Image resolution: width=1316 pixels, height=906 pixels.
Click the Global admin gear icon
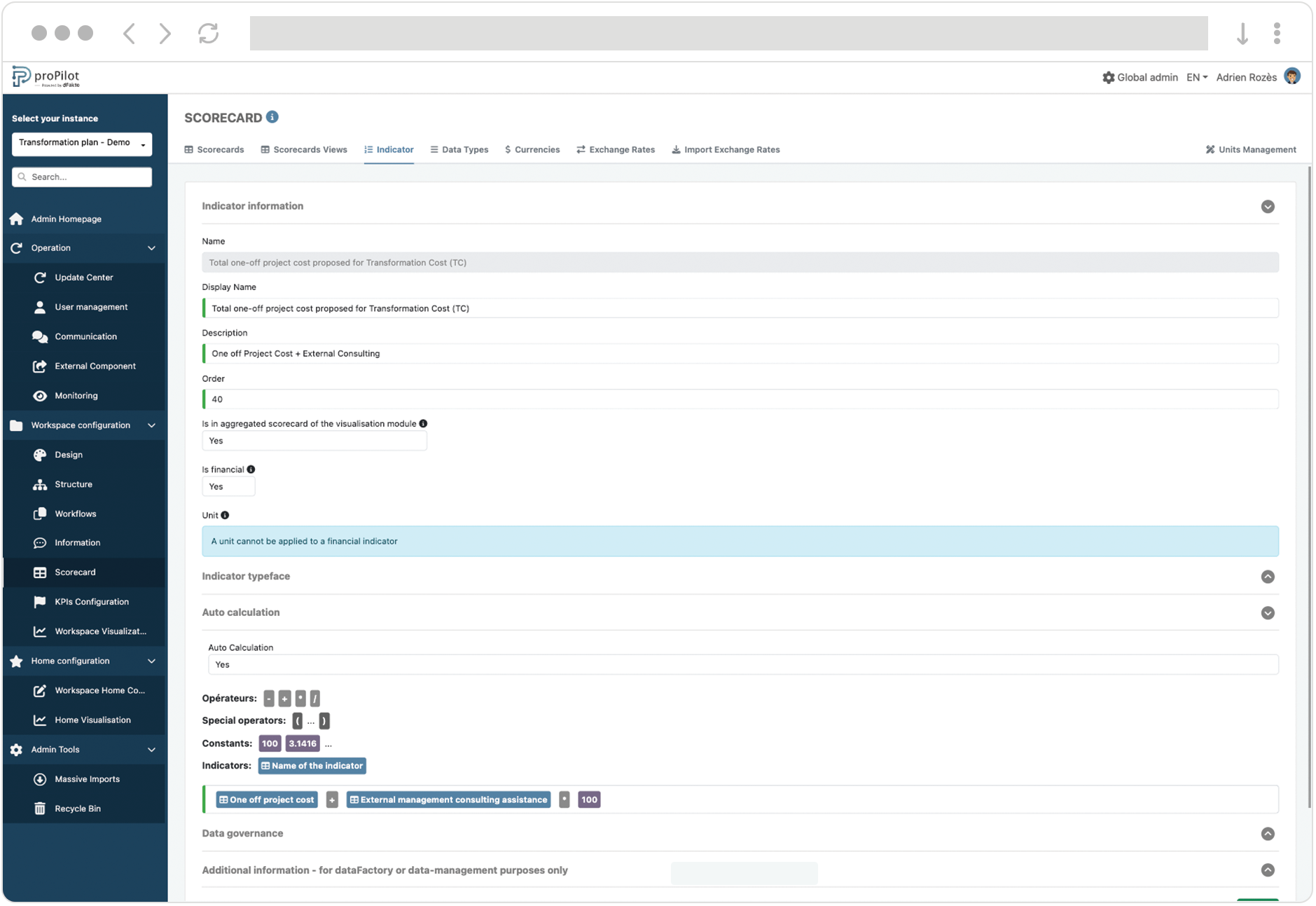[1108, 78]
